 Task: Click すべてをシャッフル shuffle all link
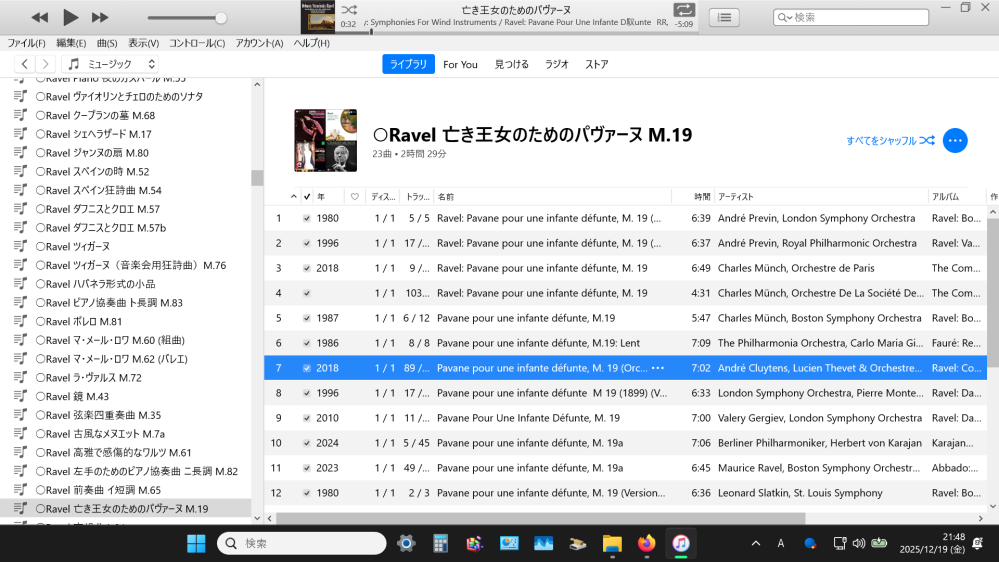tap(890, 141)
